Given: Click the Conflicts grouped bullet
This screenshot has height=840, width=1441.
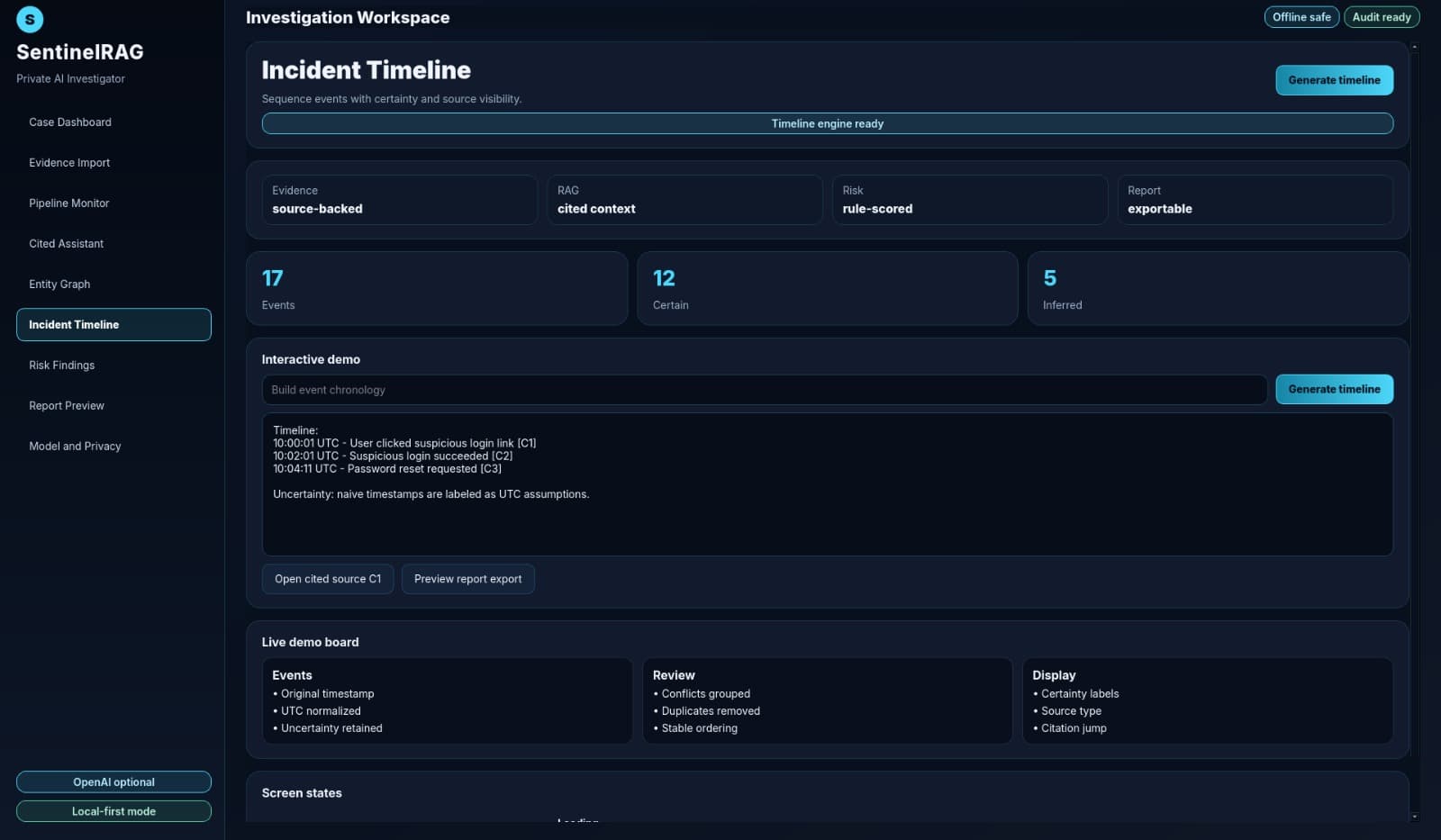Looking at the screenshot, I should tap(702, 694).
